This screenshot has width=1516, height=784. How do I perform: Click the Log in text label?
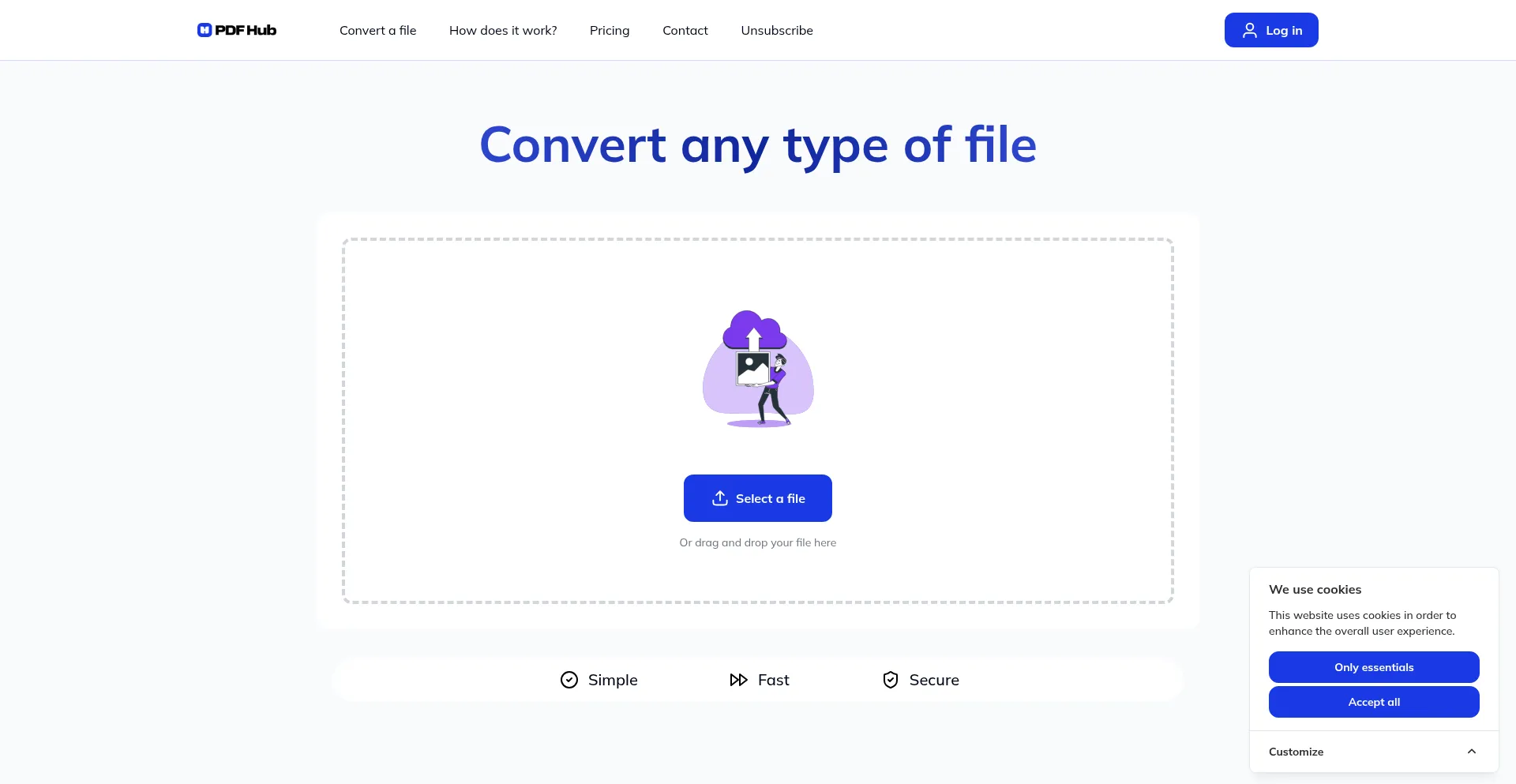(1283, 30)
